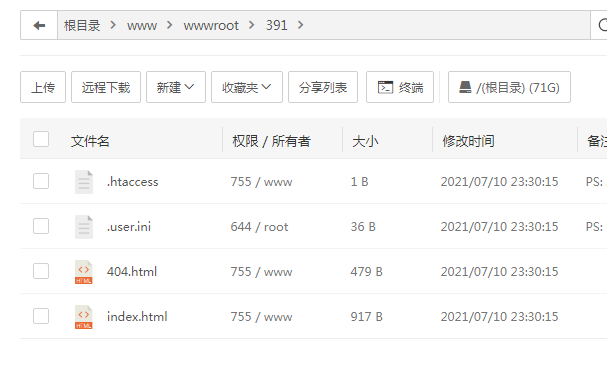Click the back arrow icon
The height and width of the screenshot is (377, 607).
(x=39, y=26)
